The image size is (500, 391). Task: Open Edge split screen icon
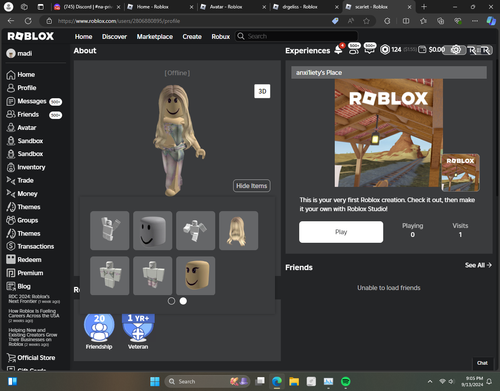click(406, 21)
